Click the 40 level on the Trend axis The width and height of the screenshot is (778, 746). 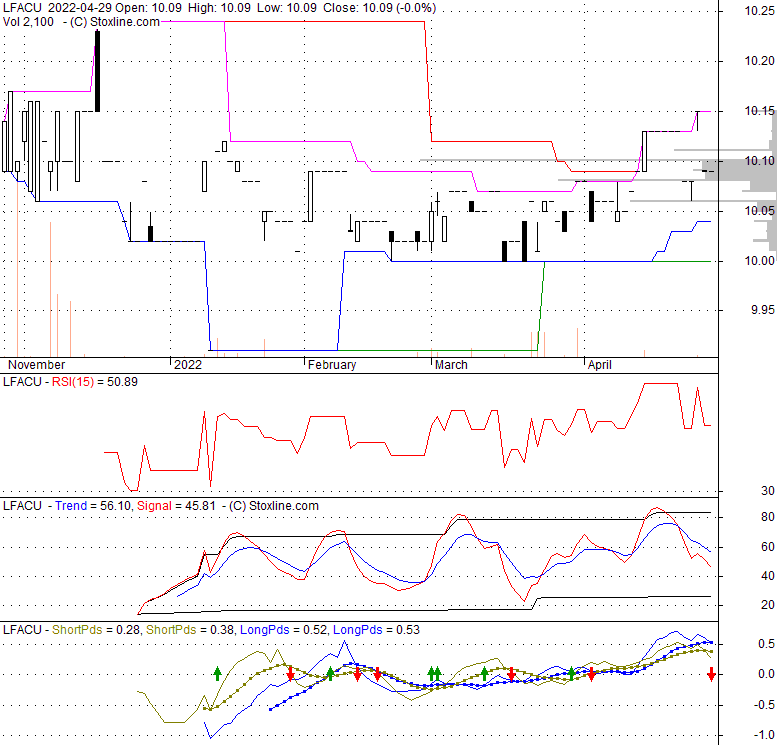(768, 576)
